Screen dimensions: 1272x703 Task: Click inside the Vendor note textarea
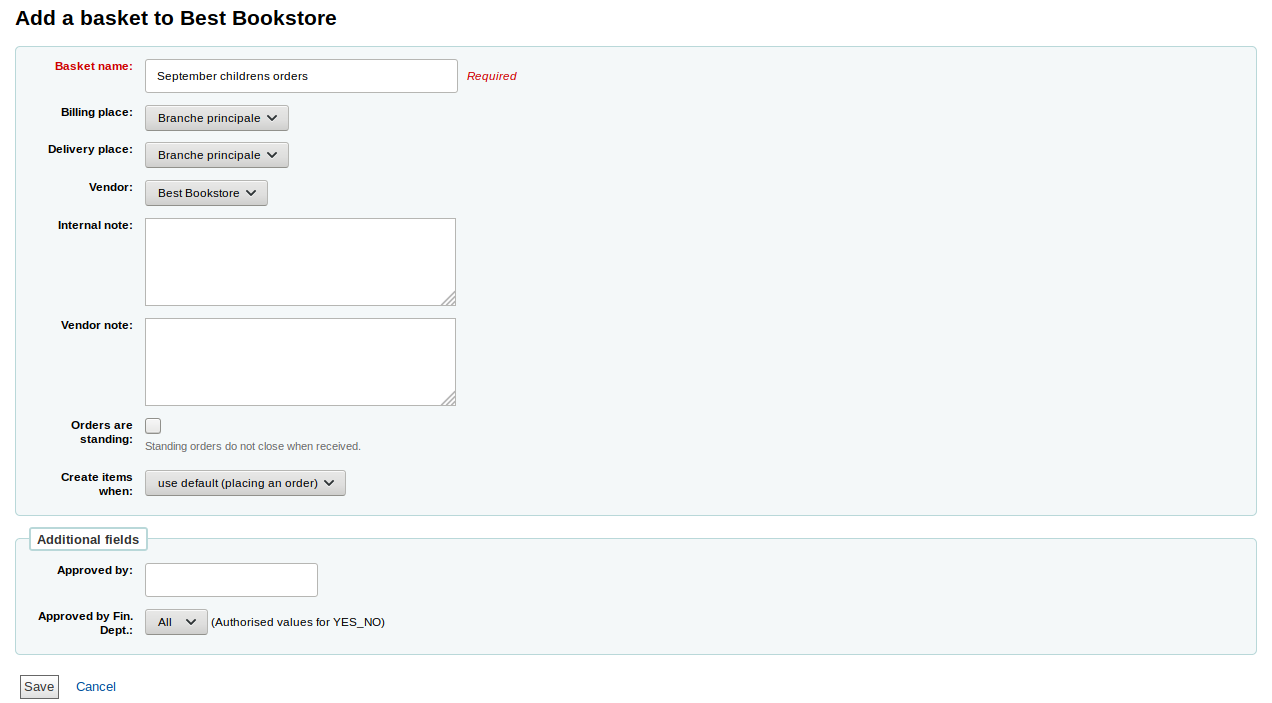point(300,361)
